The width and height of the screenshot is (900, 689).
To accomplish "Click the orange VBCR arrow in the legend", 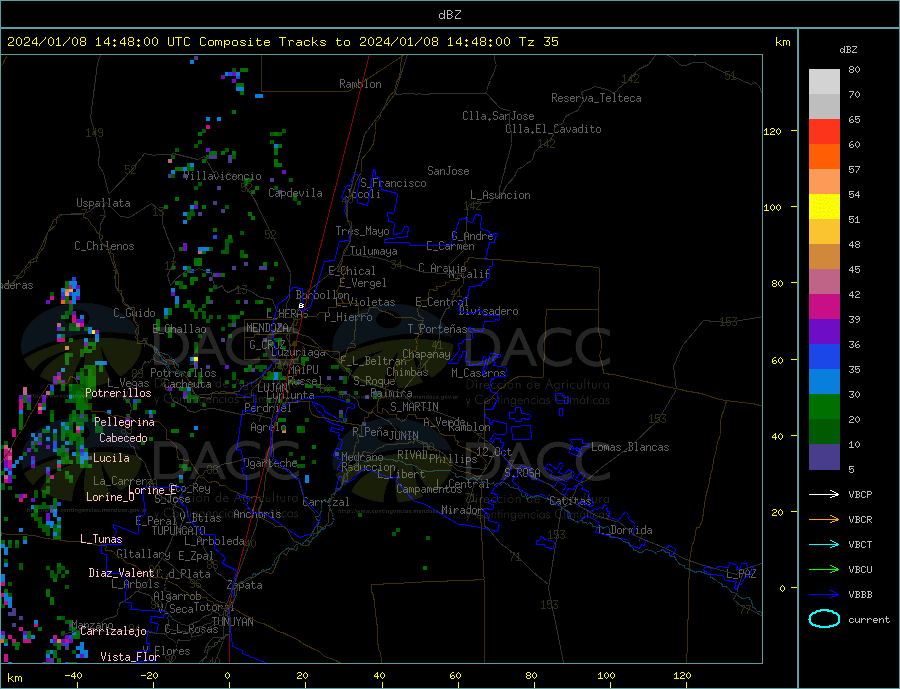I will 824,520.
